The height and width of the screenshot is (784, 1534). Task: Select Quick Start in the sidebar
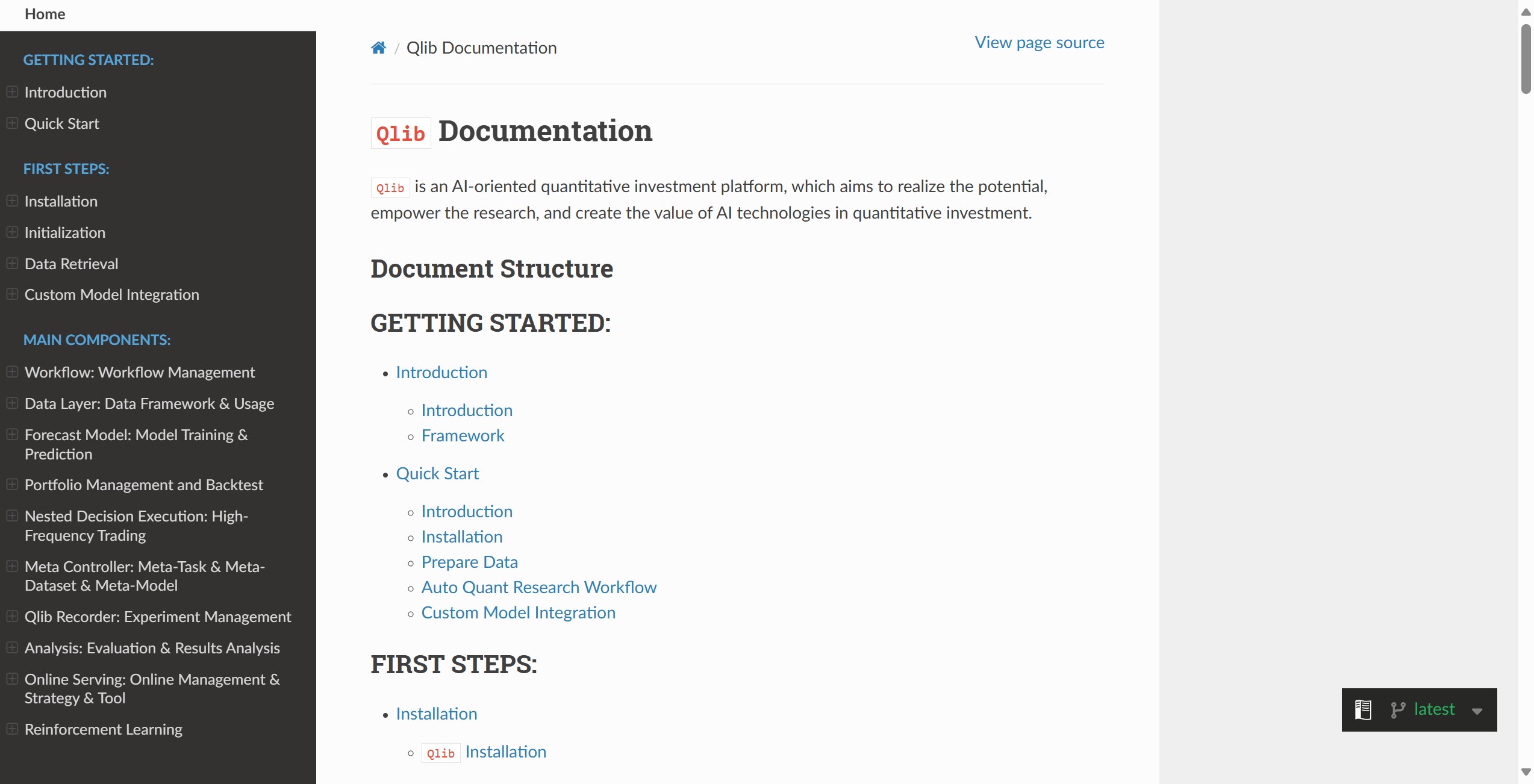tap(62, 123)
